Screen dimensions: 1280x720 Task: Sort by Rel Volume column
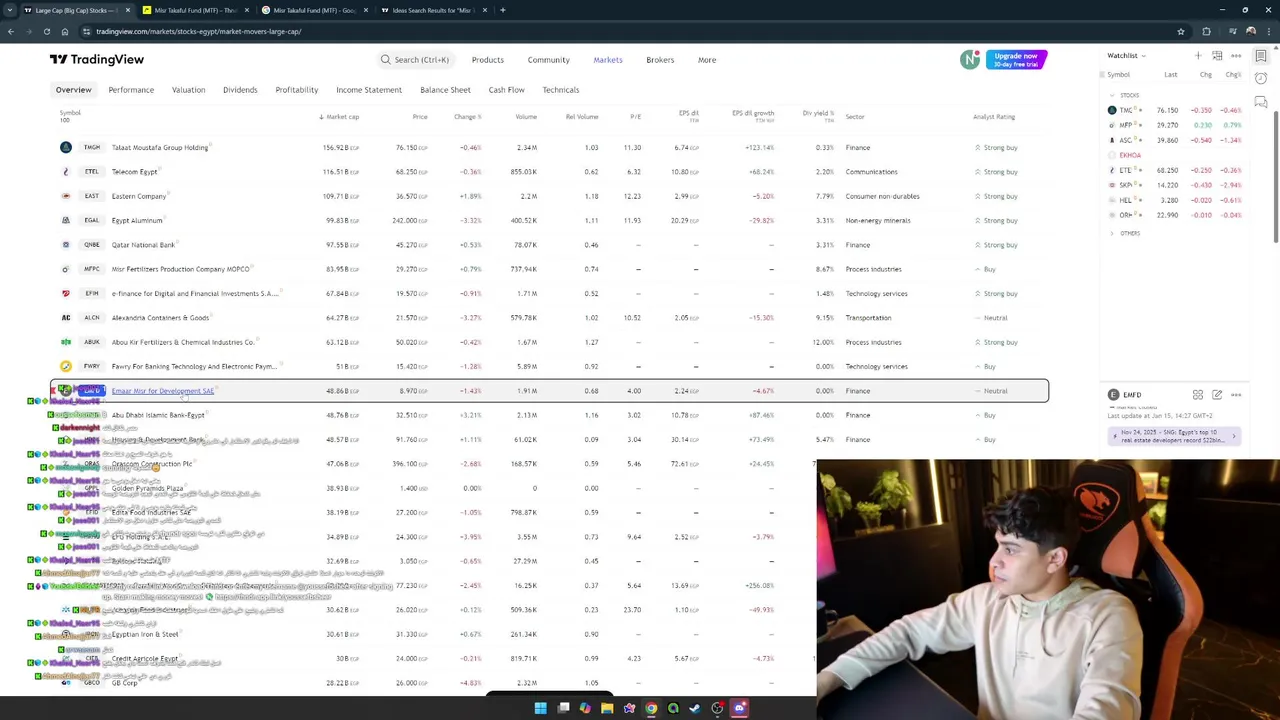582,117
